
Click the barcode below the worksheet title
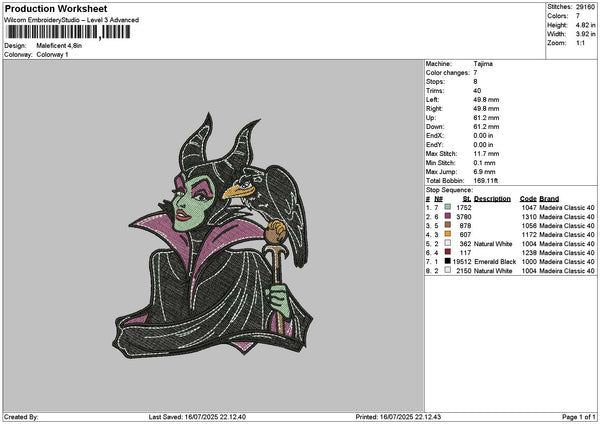pyautogui.click(x=68, y=32)
